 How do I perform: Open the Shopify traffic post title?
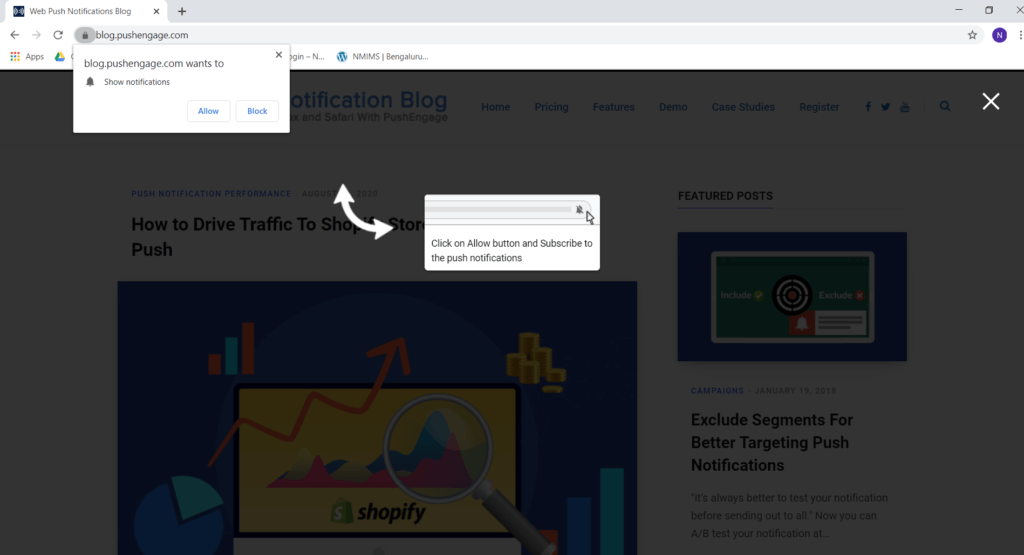pyautogui.click(x=278, y=237)
